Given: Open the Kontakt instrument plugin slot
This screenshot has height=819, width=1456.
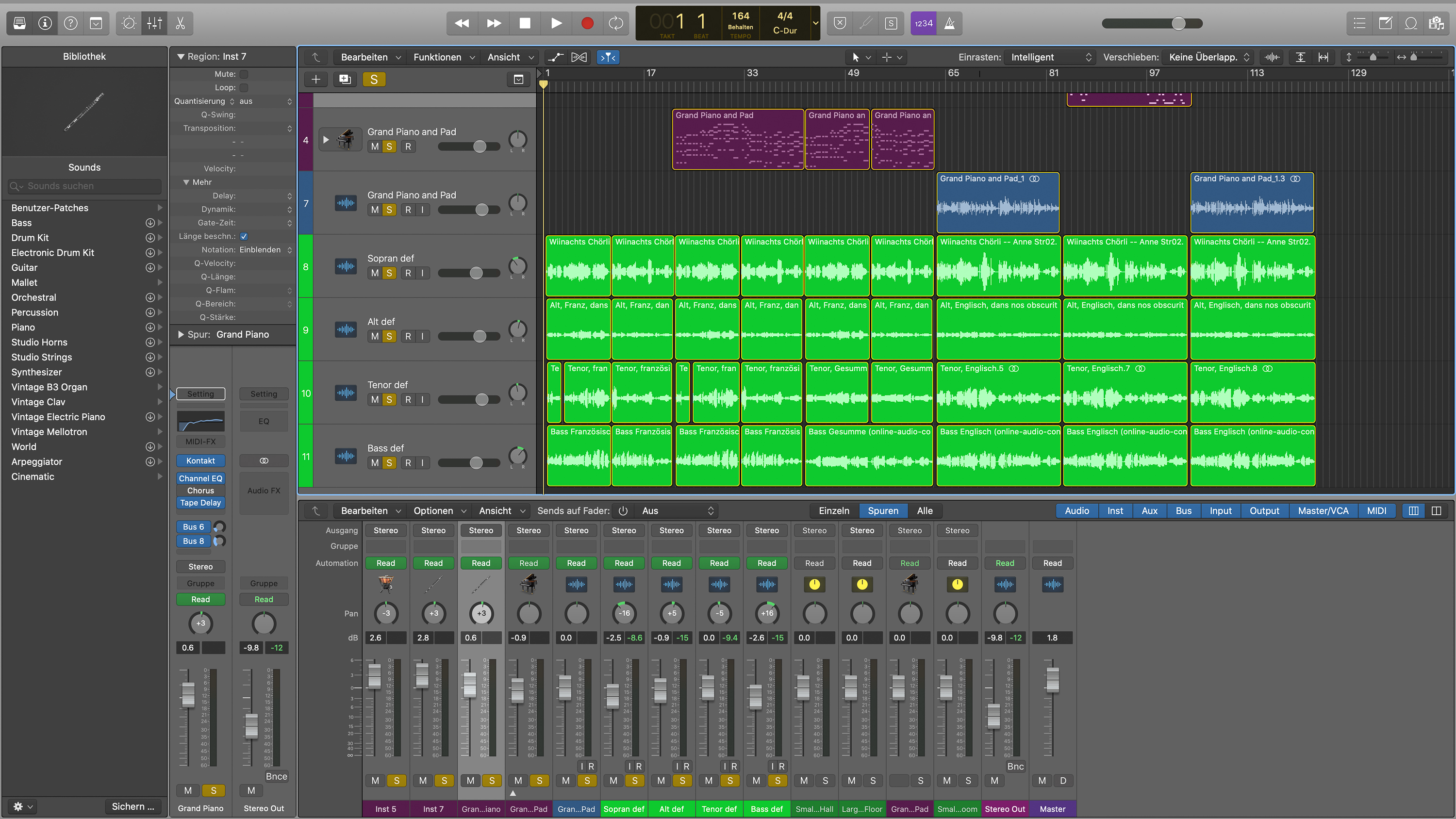Looking at the screenshot, I should (200, 460).
